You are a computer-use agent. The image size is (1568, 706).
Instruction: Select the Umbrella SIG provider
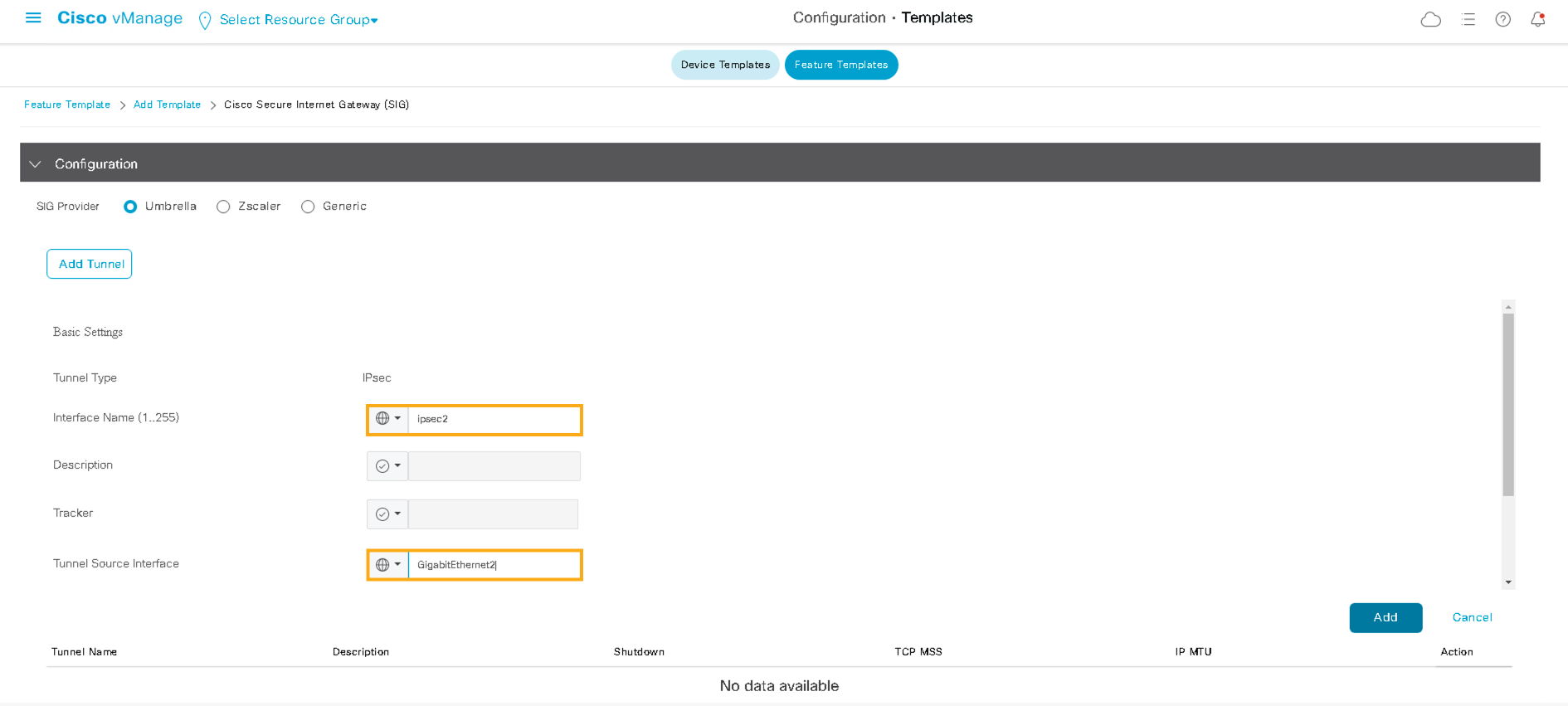click(x=130, y=207)
